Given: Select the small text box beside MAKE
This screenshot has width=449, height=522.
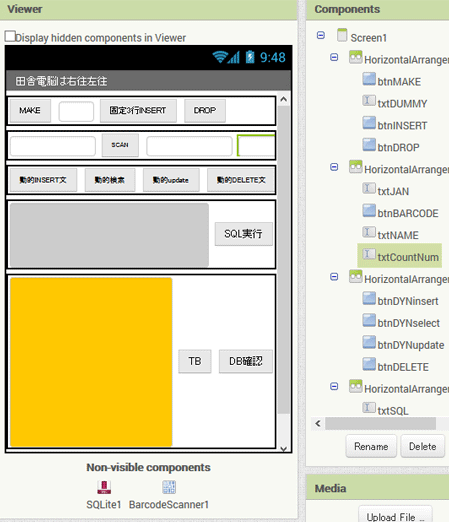Looking at the screenshot, I should coord(76,111).
